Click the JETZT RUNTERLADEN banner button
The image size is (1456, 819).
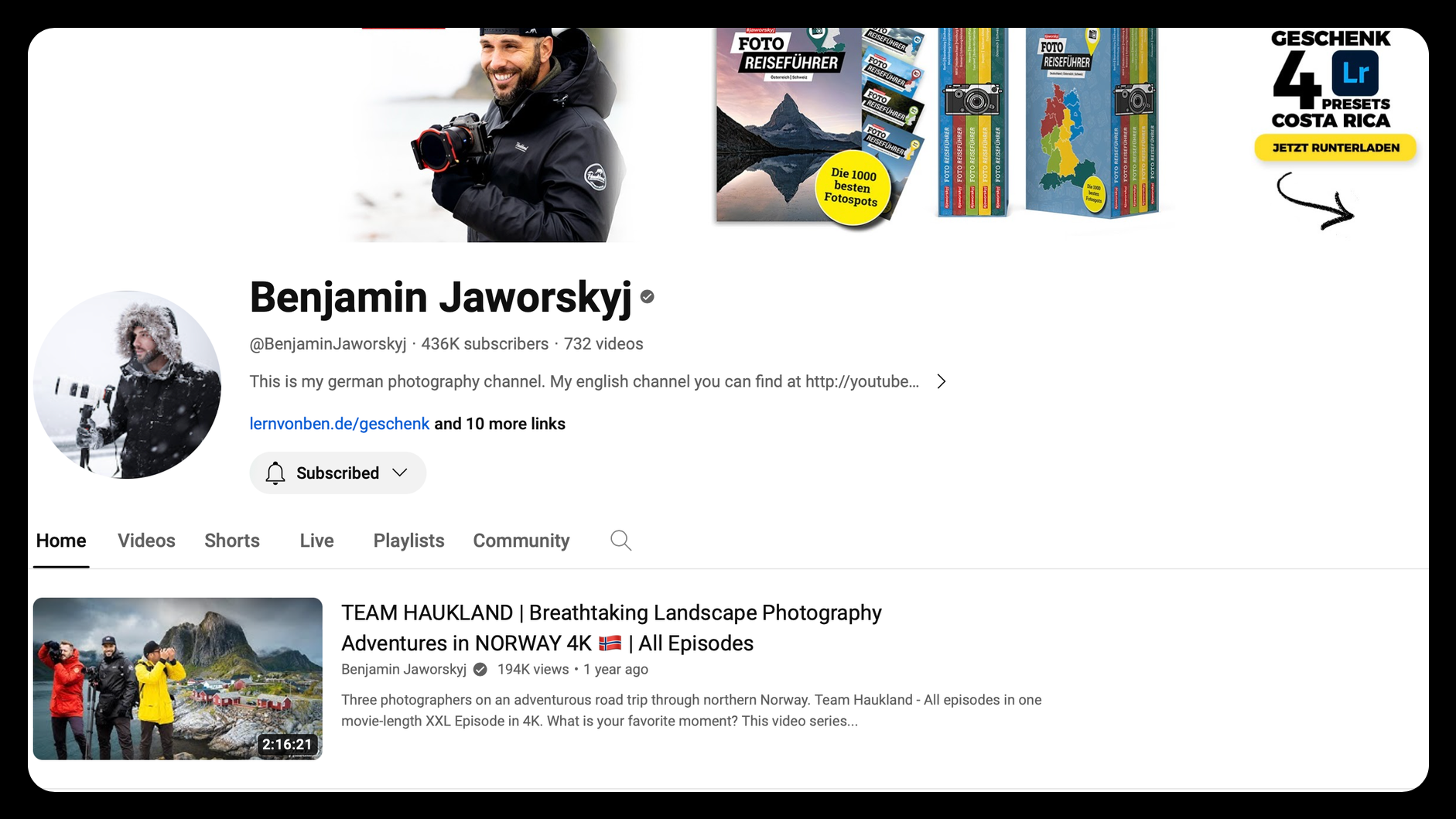tap(1335, 147)
